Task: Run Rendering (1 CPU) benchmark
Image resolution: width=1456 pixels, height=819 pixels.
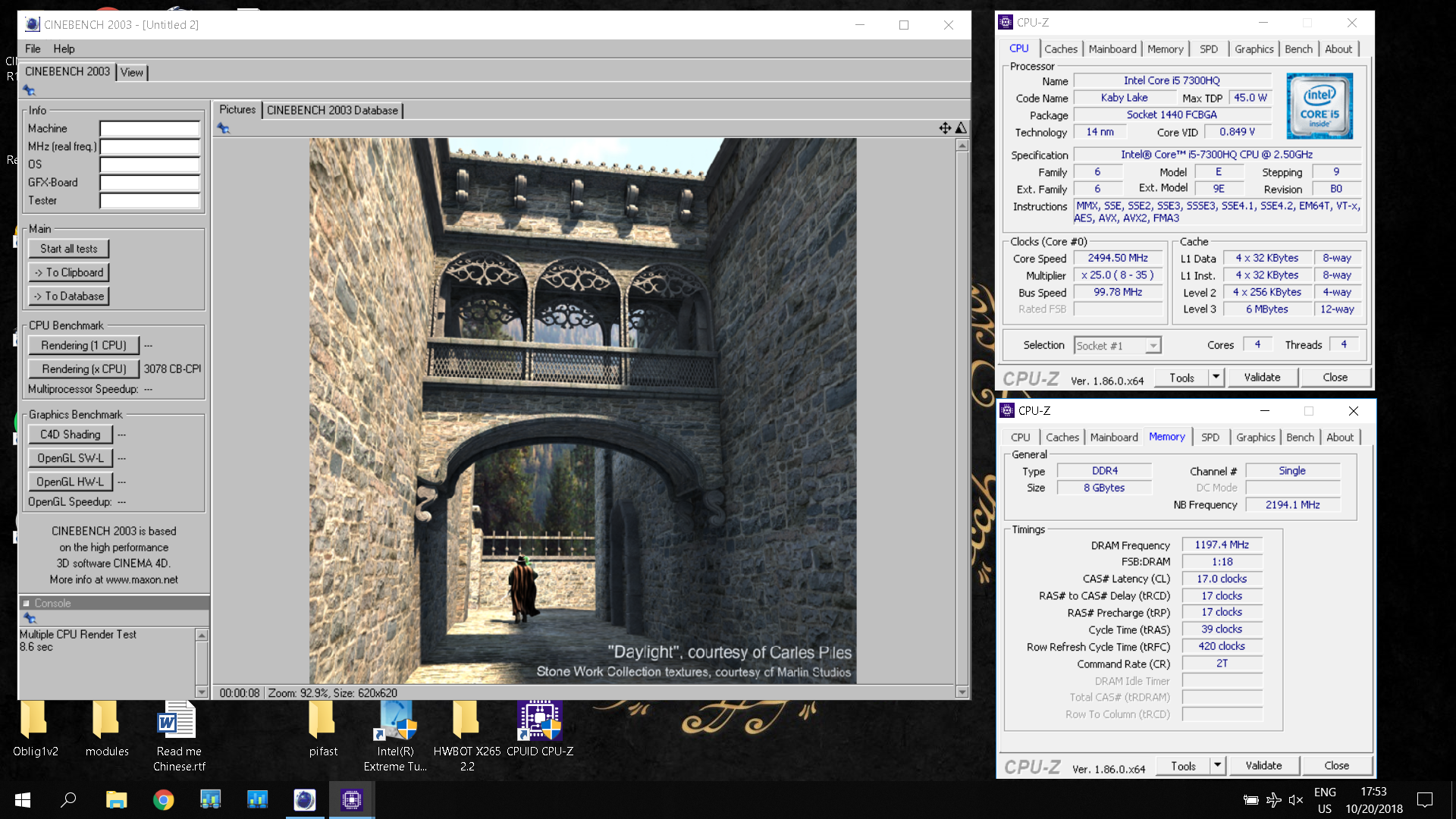Action: pyautogui.click(x=83, y=345)
